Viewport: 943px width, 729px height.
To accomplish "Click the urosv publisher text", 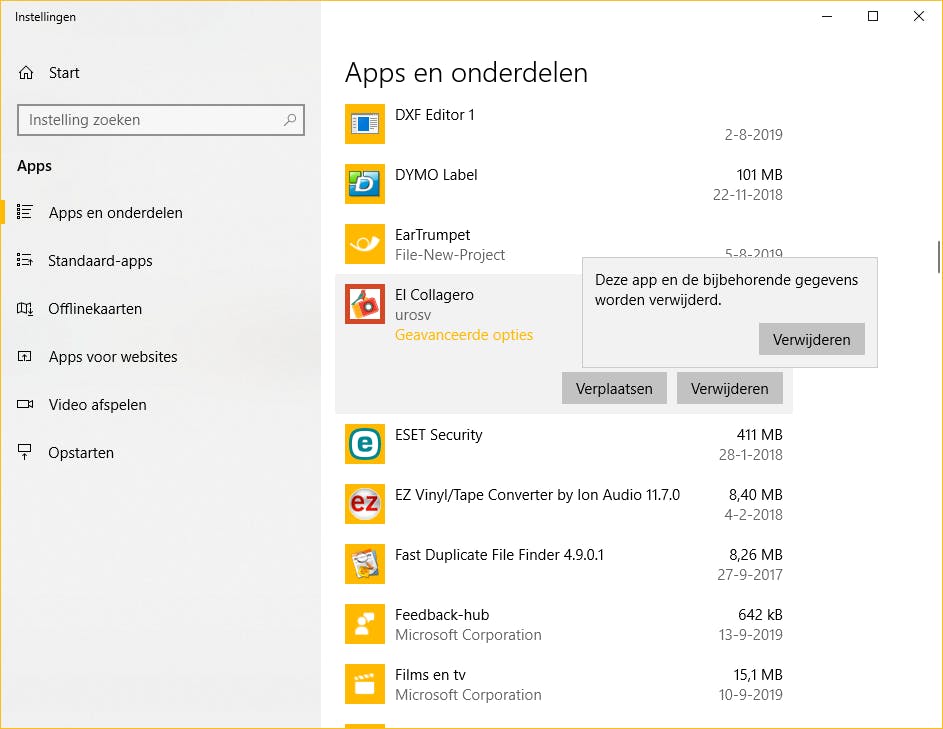I will pos(413,315).
